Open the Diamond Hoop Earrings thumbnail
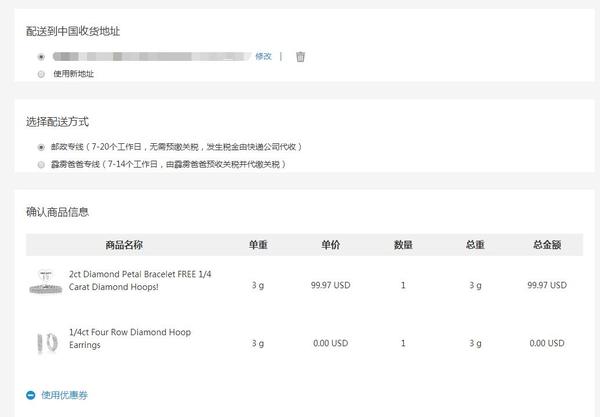 47,342
